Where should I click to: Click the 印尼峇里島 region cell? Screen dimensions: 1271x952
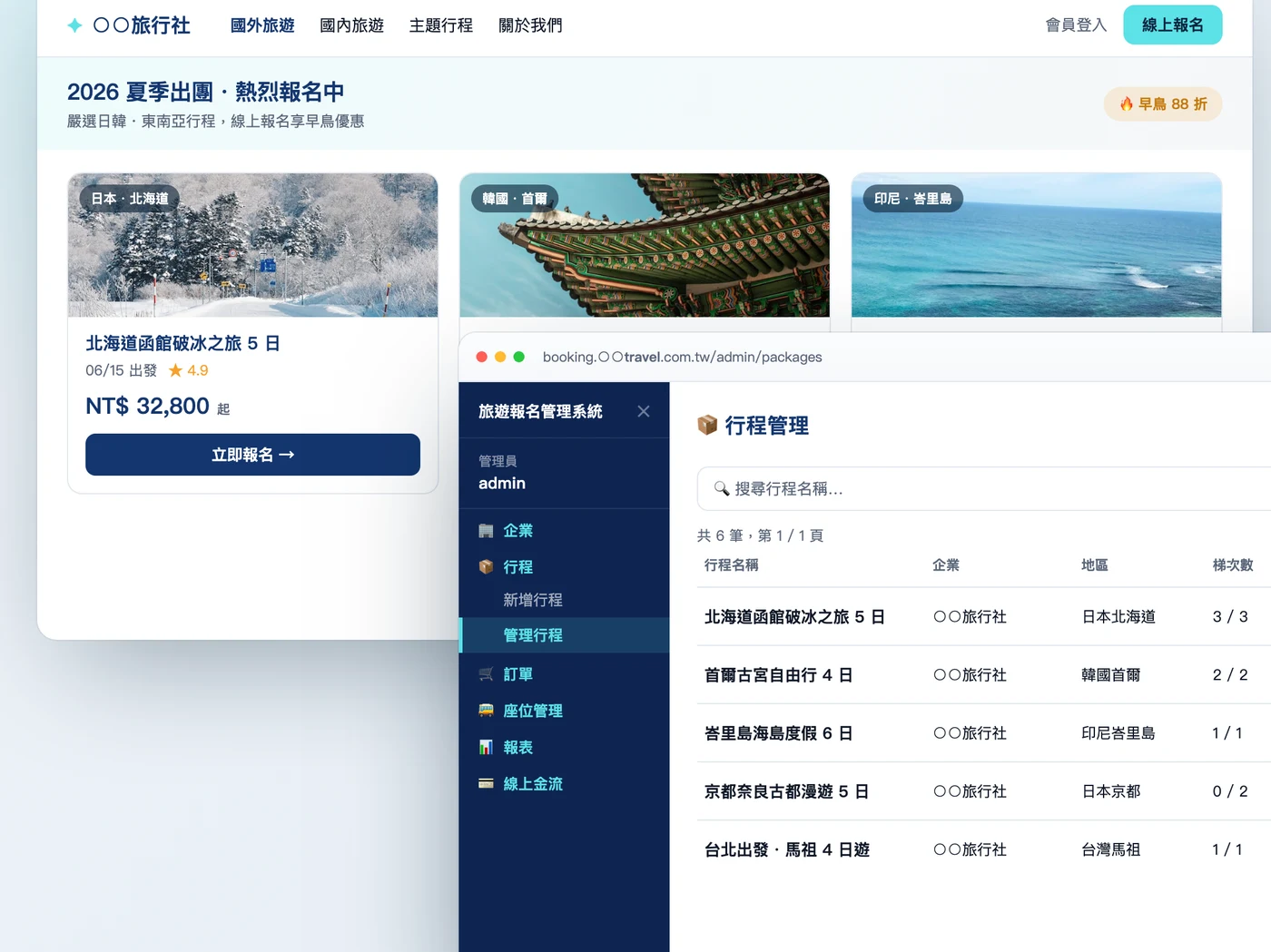1118,733
